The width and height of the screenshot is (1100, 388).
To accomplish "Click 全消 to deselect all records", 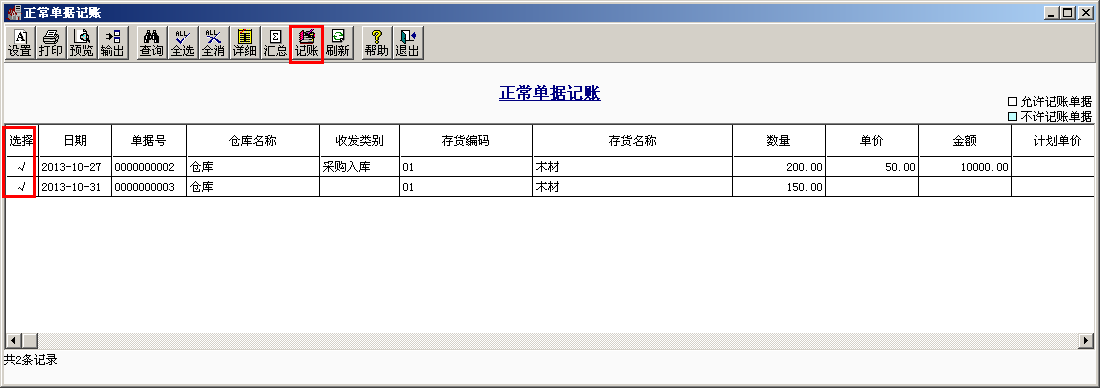I will coord(213,44).
